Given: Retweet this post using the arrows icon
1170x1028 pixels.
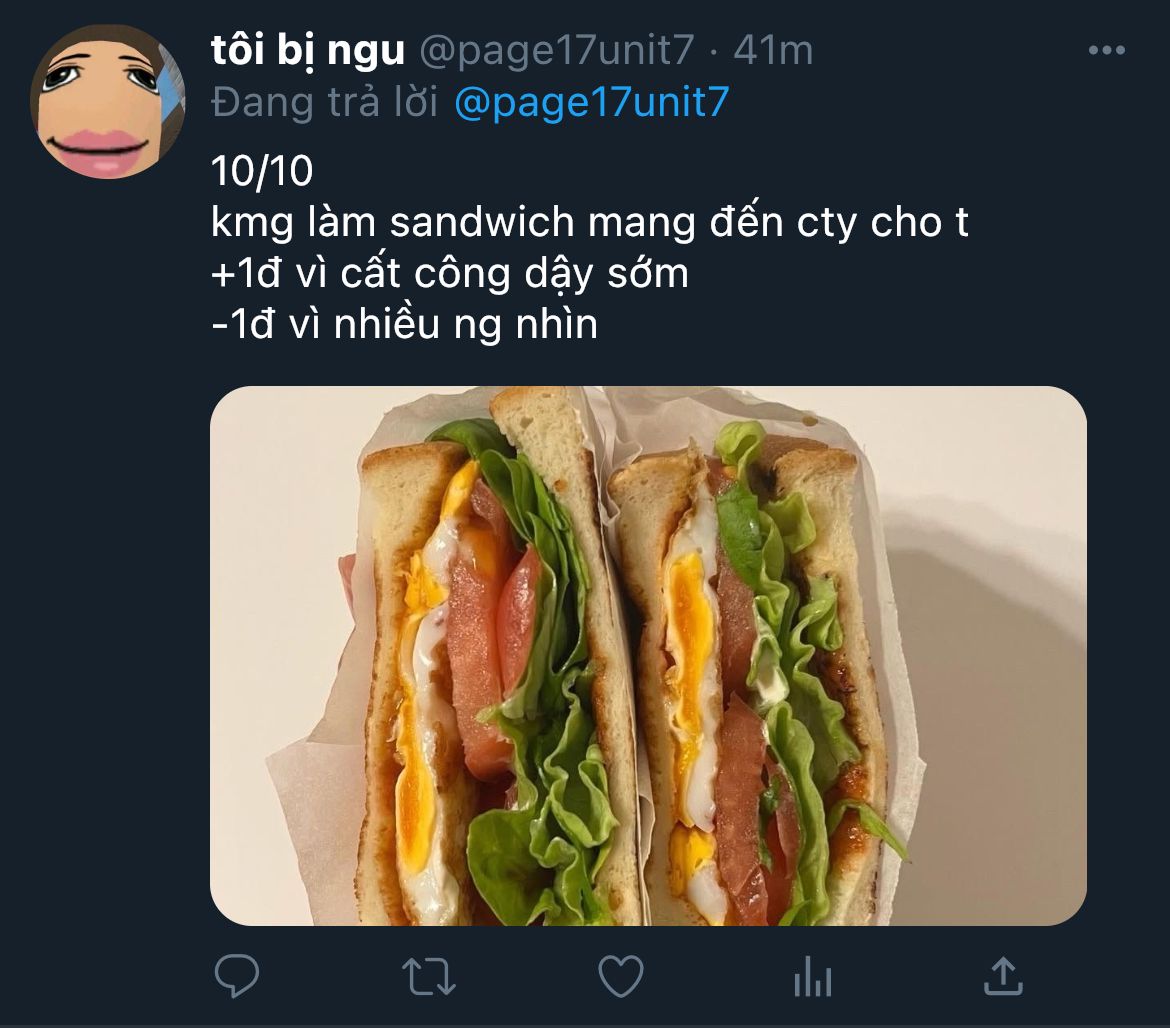Looking at the screenshot, I should 428,977.
